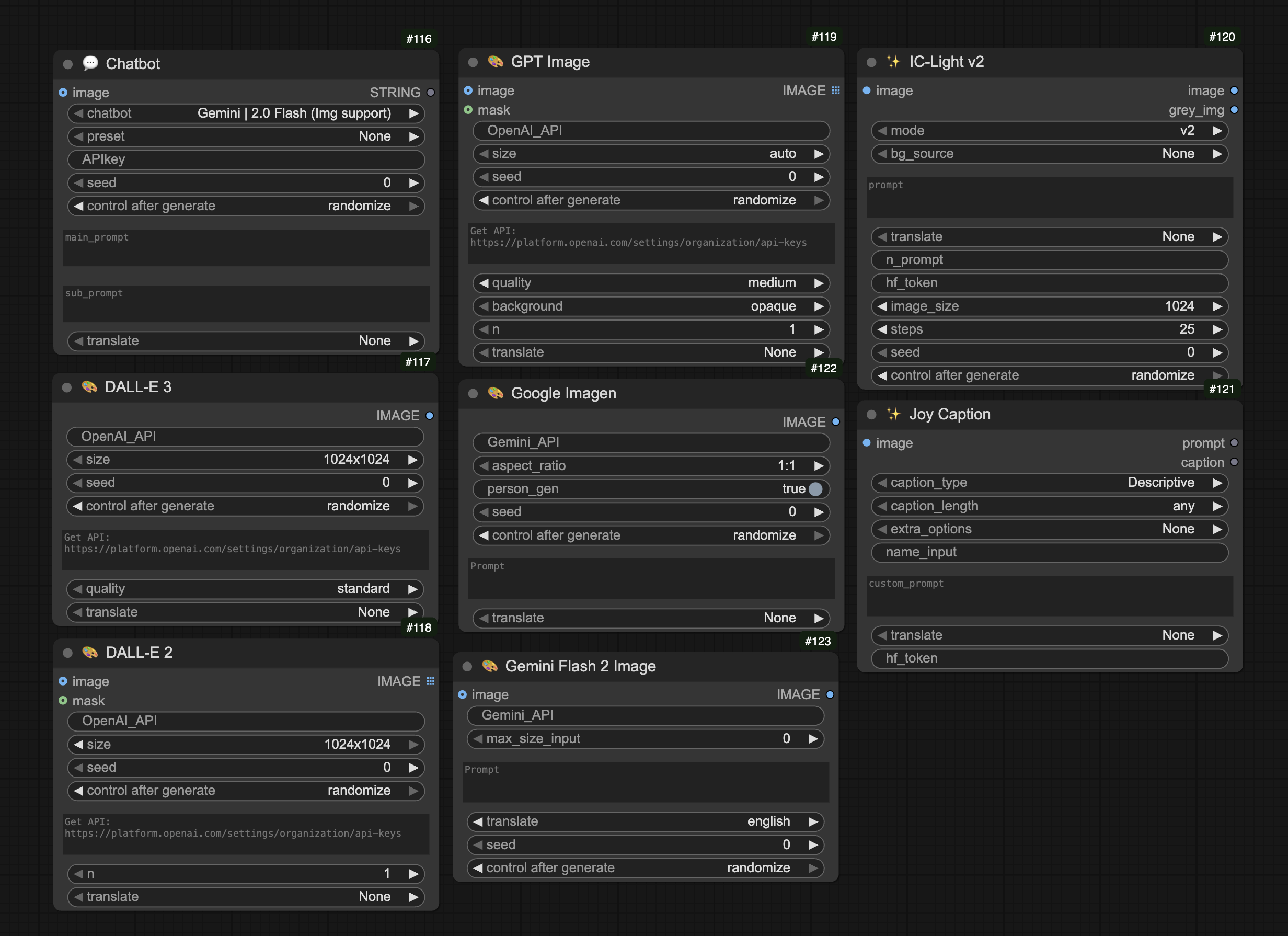Increase the n value in GPT Image
Viewport: 1288px width, 936px height.
click(x=819, y=329)
